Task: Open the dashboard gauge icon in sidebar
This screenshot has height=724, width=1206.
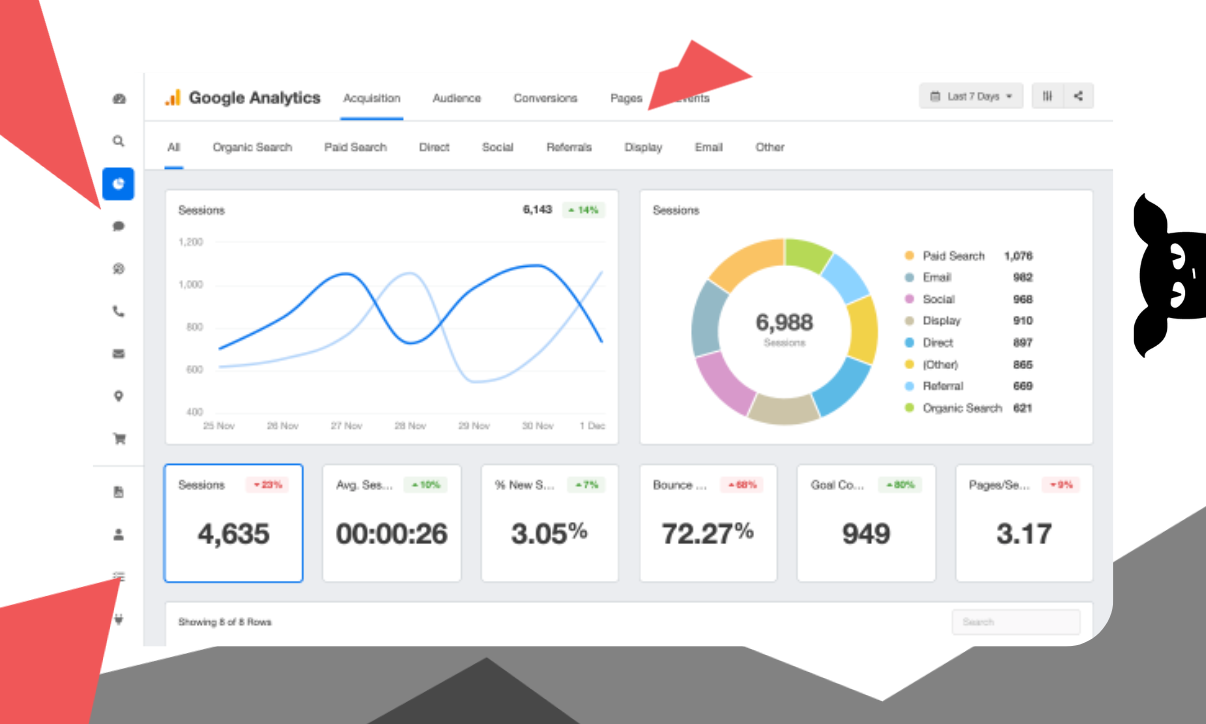Action: pos(119,99)
